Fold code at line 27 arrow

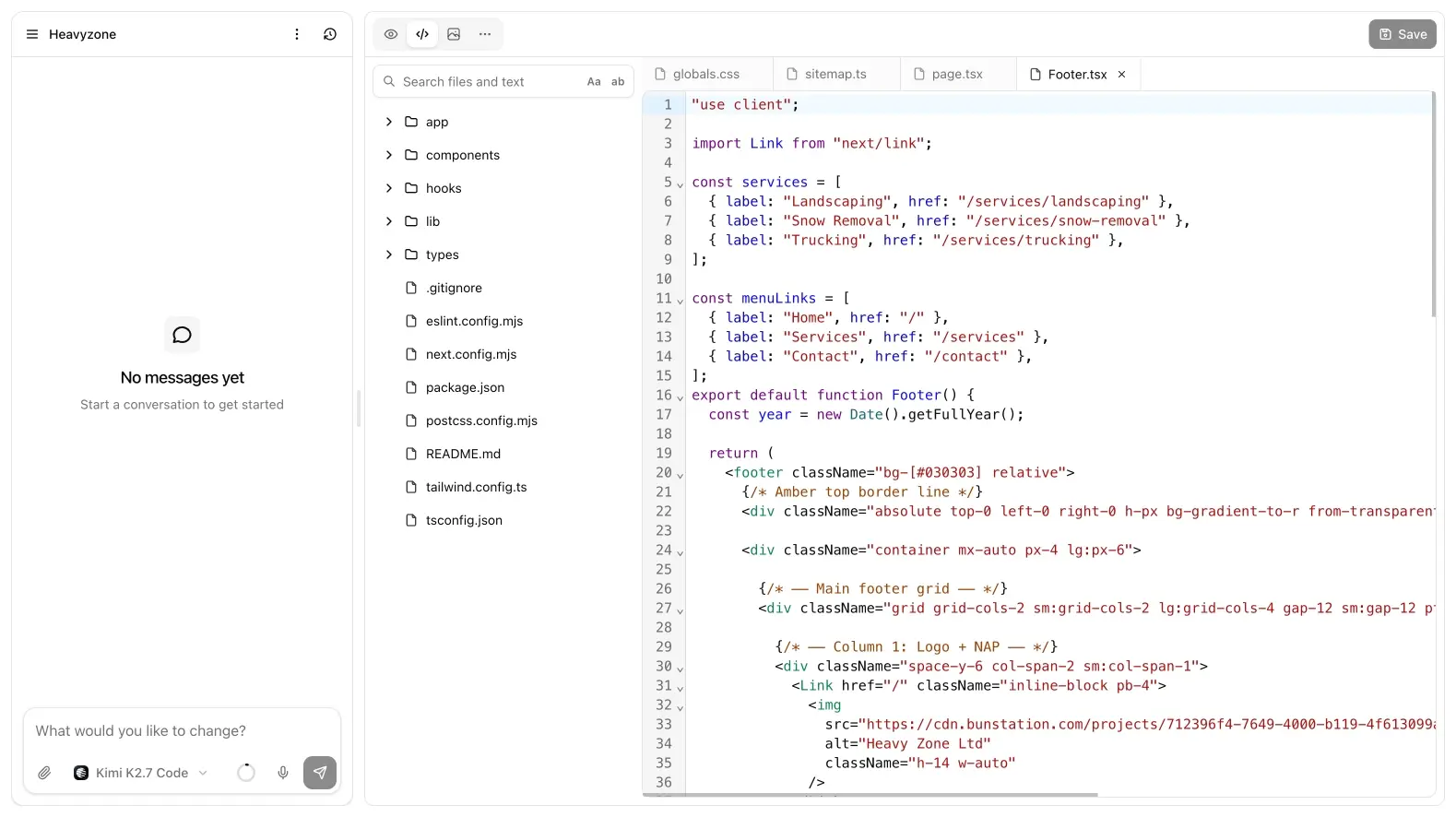coord(681,610)
